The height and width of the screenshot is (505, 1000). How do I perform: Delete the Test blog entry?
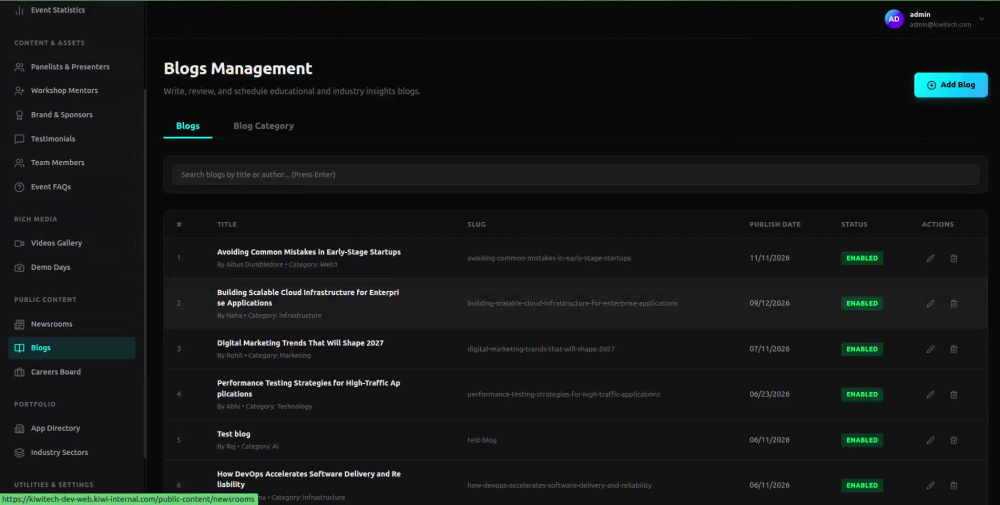(953, 440)
